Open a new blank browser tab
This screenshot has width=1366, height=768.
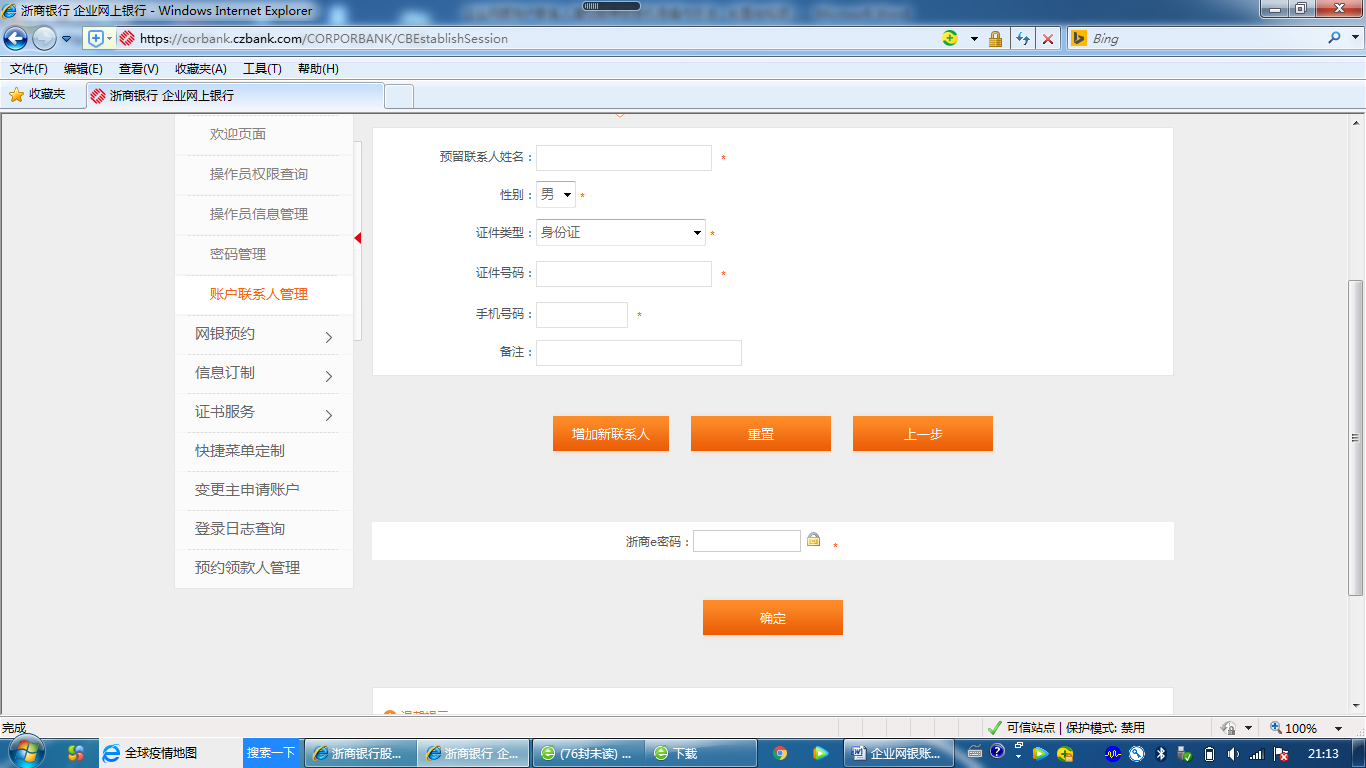coord(399,96)
